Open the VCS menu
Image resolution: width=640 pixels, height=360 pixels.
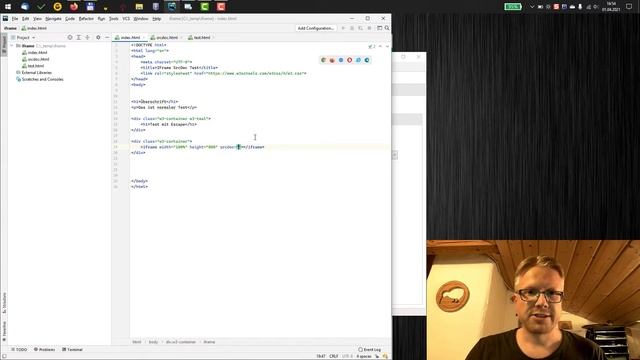pos(126,19)
